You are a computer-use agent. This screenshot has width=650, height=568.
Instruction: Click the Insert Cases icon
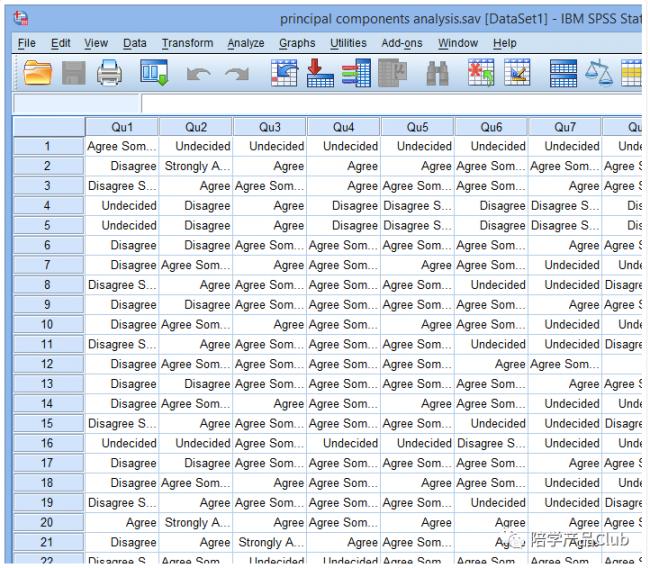coord(480,73)
